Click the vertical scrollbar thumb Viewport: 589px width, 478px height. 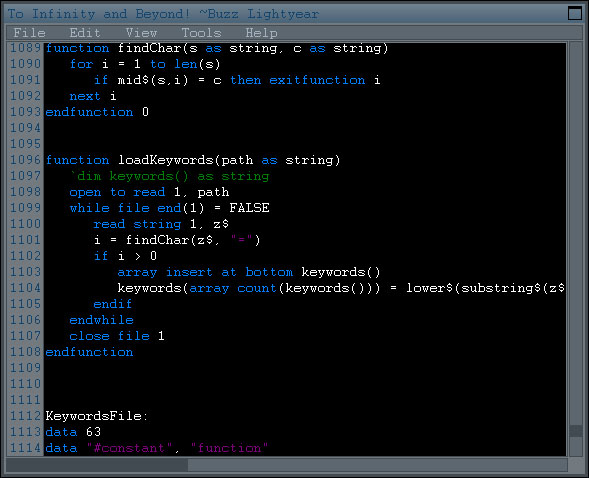click(575, 431)
